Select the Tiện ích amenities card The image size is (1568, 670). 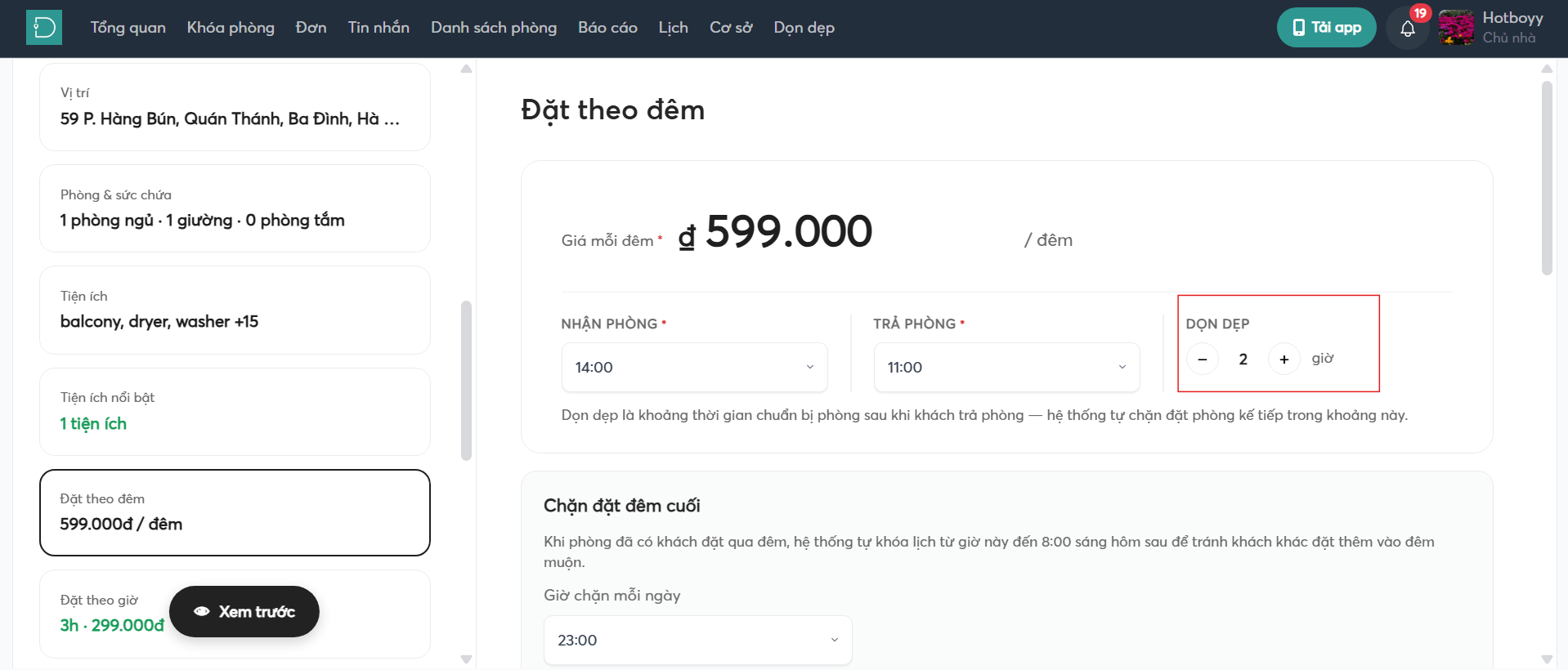(x=235, y=310)
